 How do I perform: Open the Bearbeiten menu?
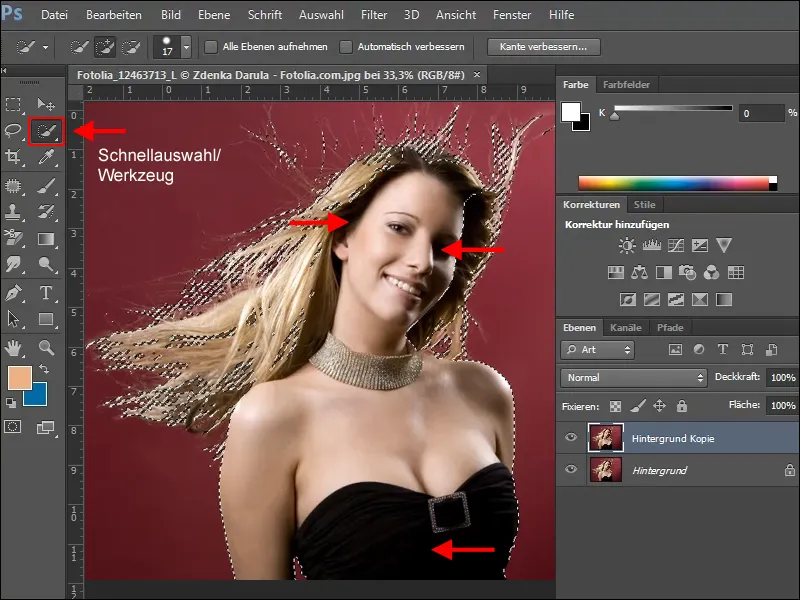click(114, 15)
